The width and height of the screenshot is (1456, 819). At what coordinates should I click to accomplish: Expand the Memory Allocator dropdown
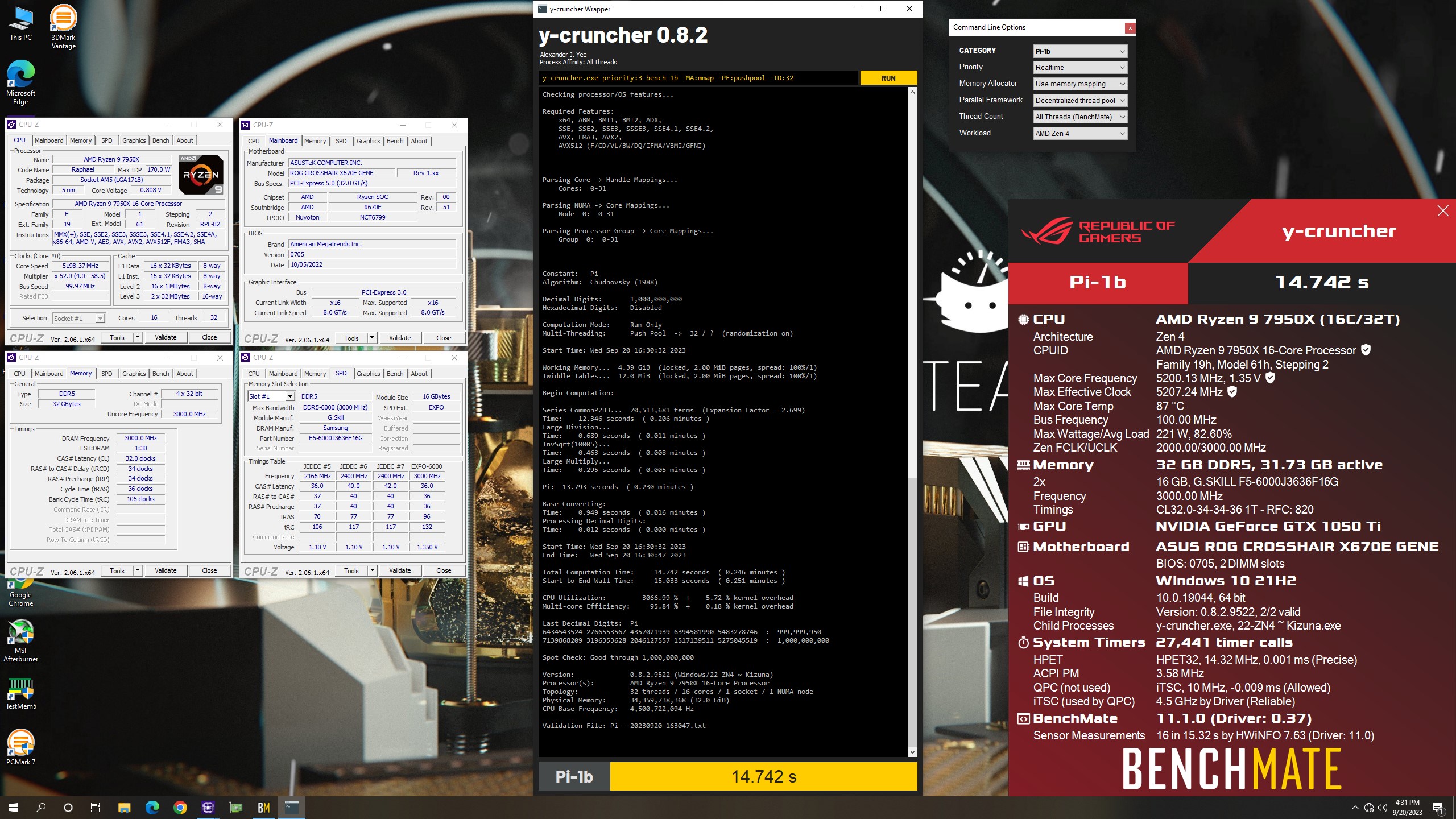[1079, 84]
